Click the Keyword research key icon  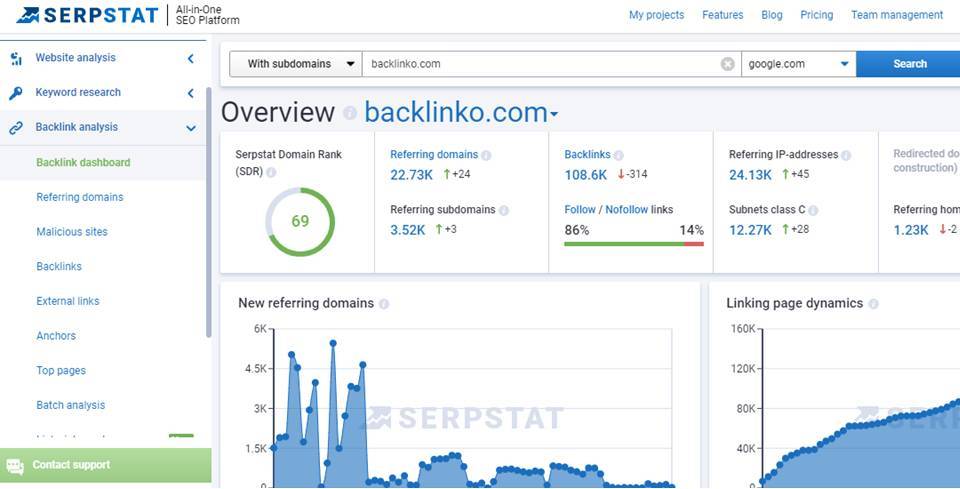click(x=16, y=93)
